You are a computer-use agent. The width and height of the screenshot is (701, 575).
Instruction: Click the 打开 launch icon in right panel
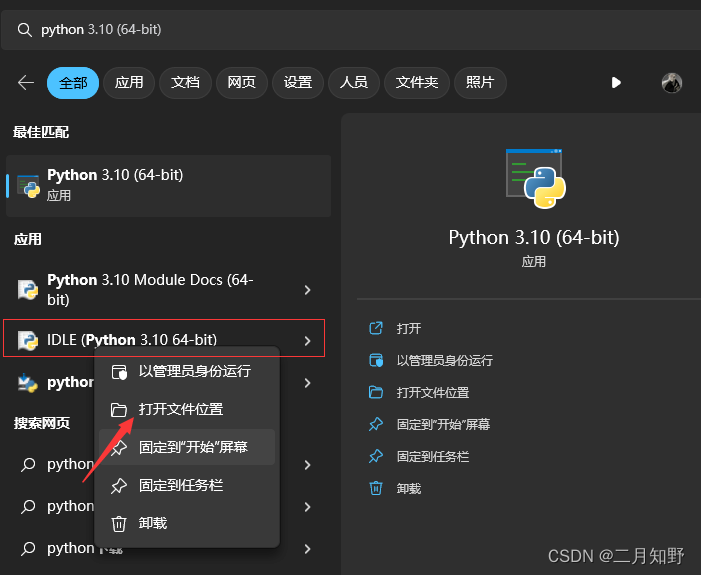(x=376, y=328)
